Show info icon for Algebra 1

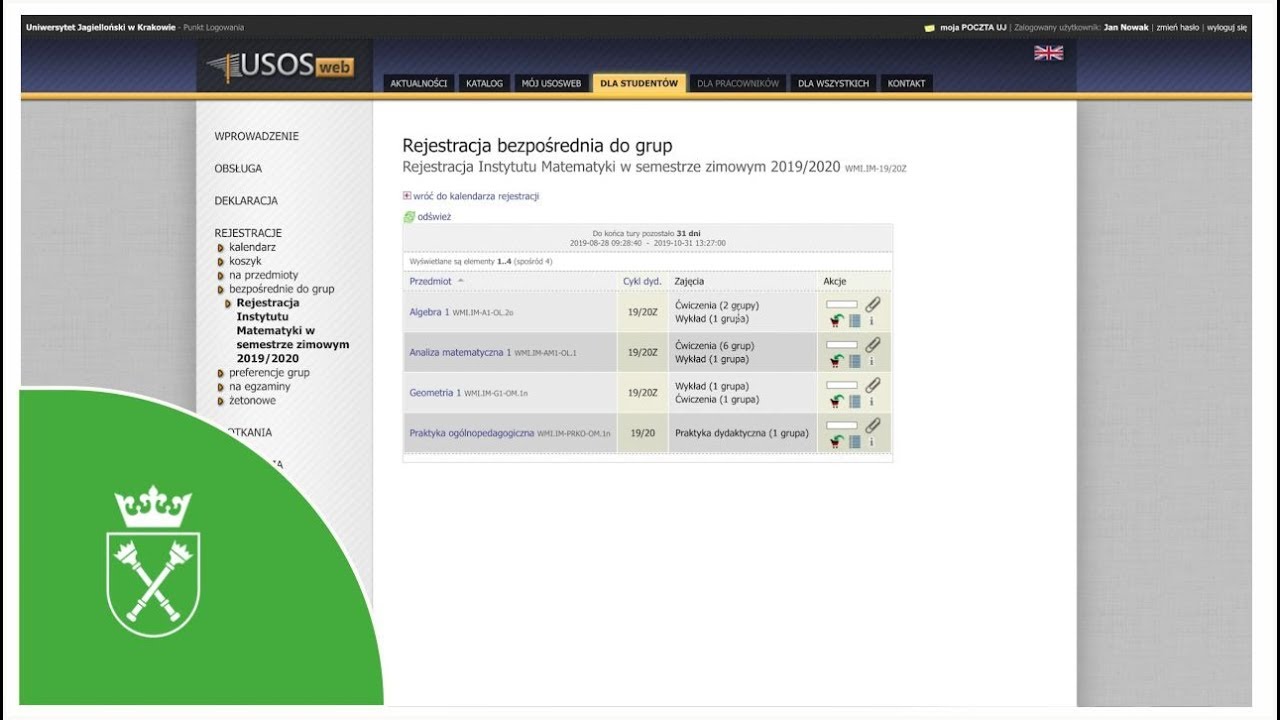(871, 321)
